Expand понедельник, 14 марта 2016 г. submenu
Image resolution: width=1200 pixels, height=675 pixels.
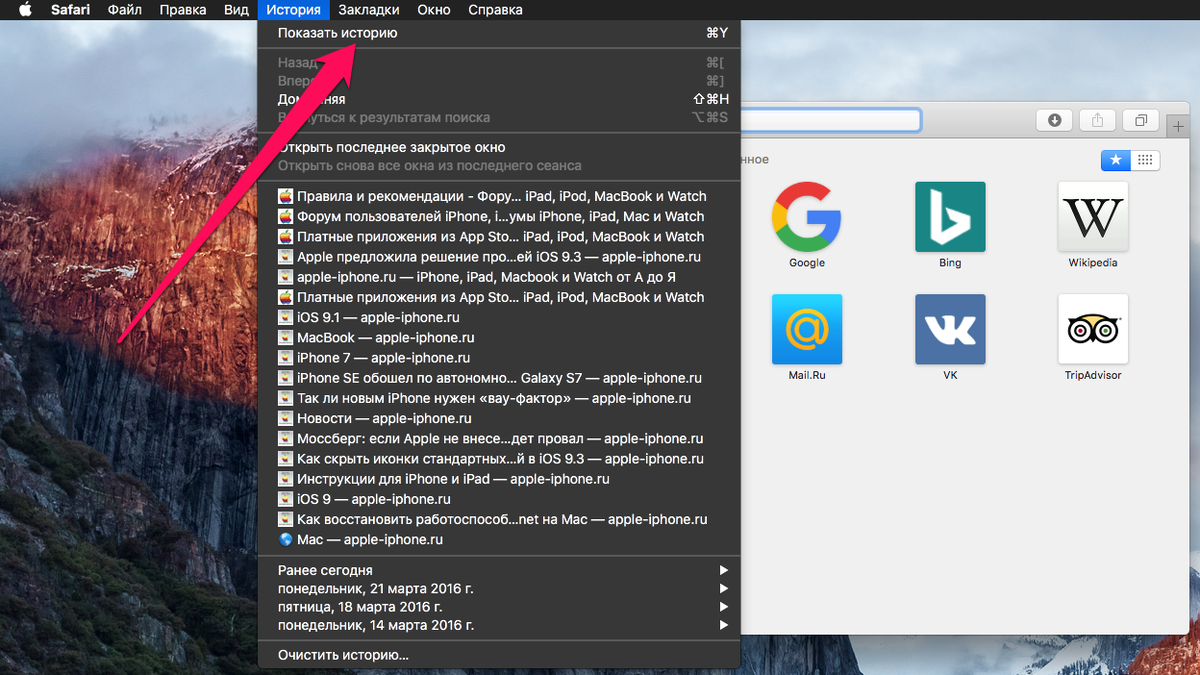[499, 625]
